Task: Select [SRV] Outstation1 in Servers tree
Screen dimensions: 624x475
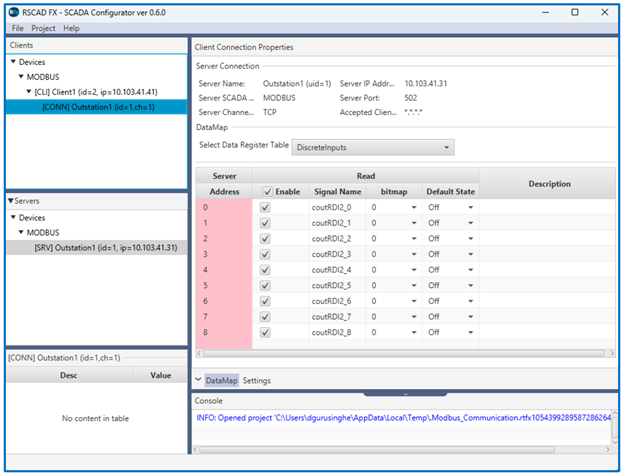Action: 105,247
